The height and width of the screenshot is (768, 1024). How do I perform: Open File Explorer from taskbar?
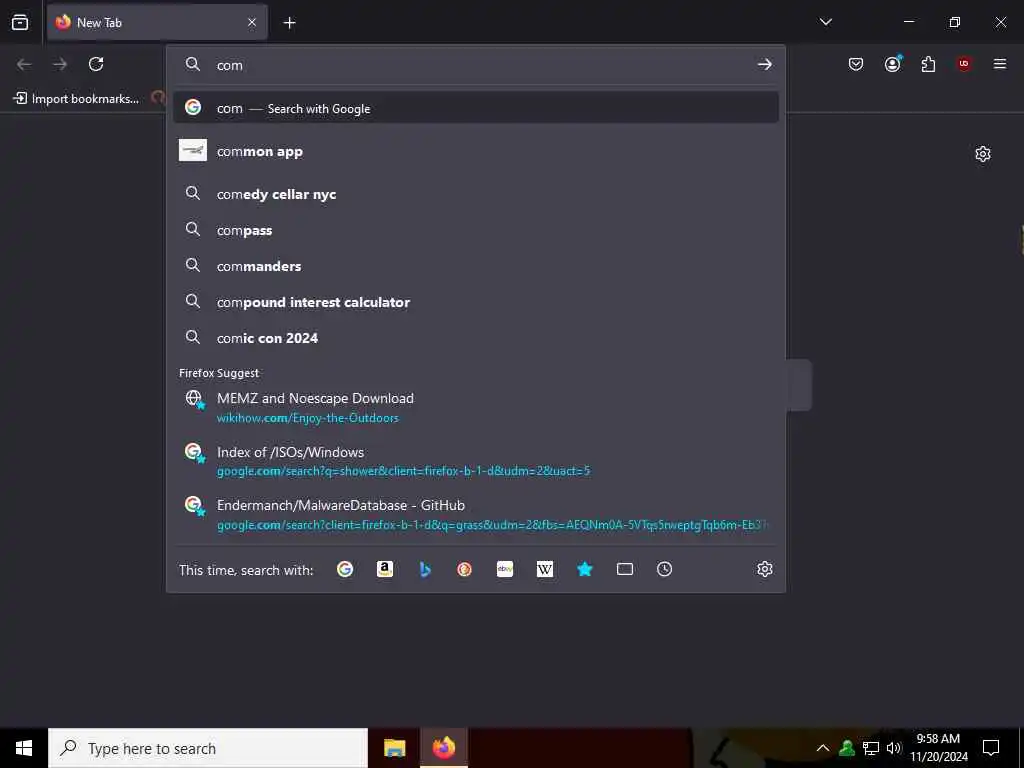(x=394, y=748)
